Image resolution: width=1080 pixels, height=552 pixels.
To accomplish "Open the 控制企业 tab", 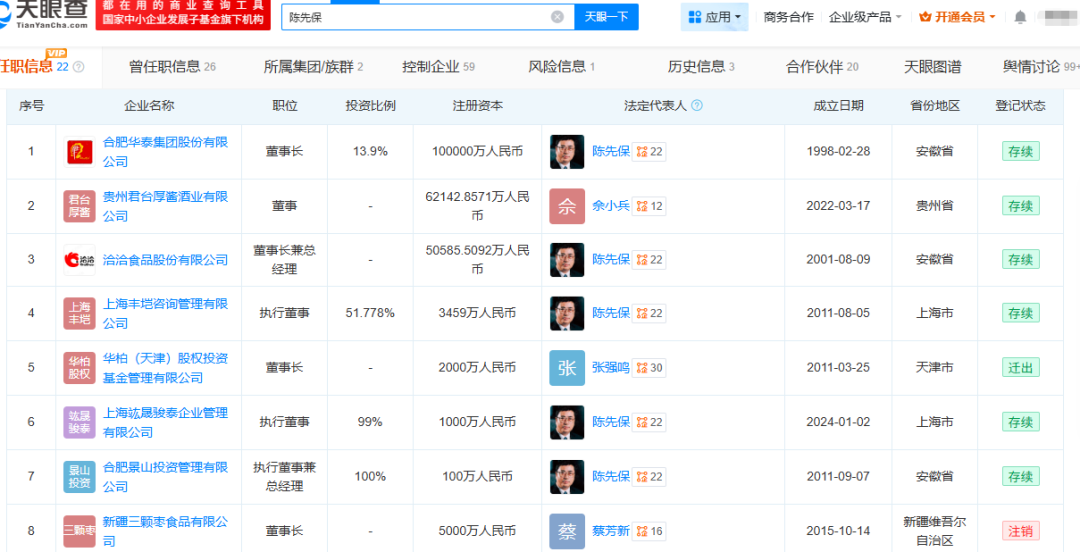I will point(438,67).
